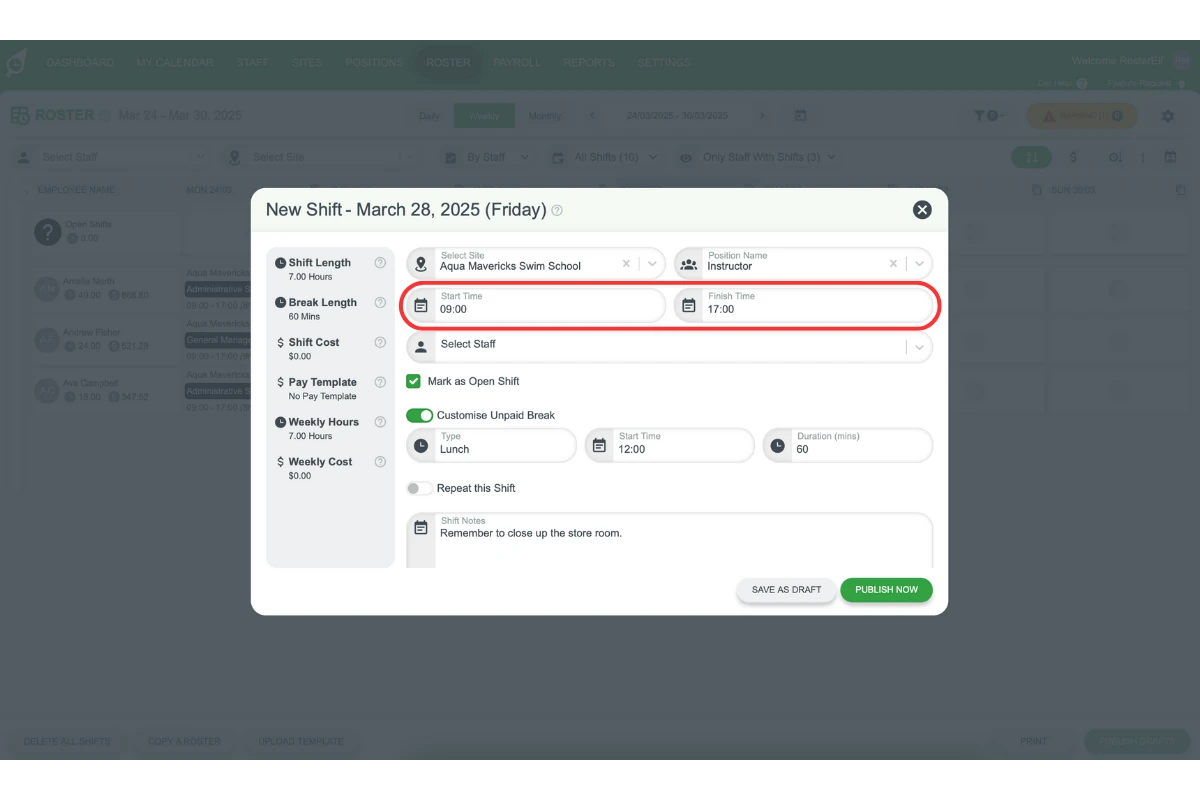The image size is (1200, 800).
Task: Clear the Instructor position selection
Action: tap(894, 264)
